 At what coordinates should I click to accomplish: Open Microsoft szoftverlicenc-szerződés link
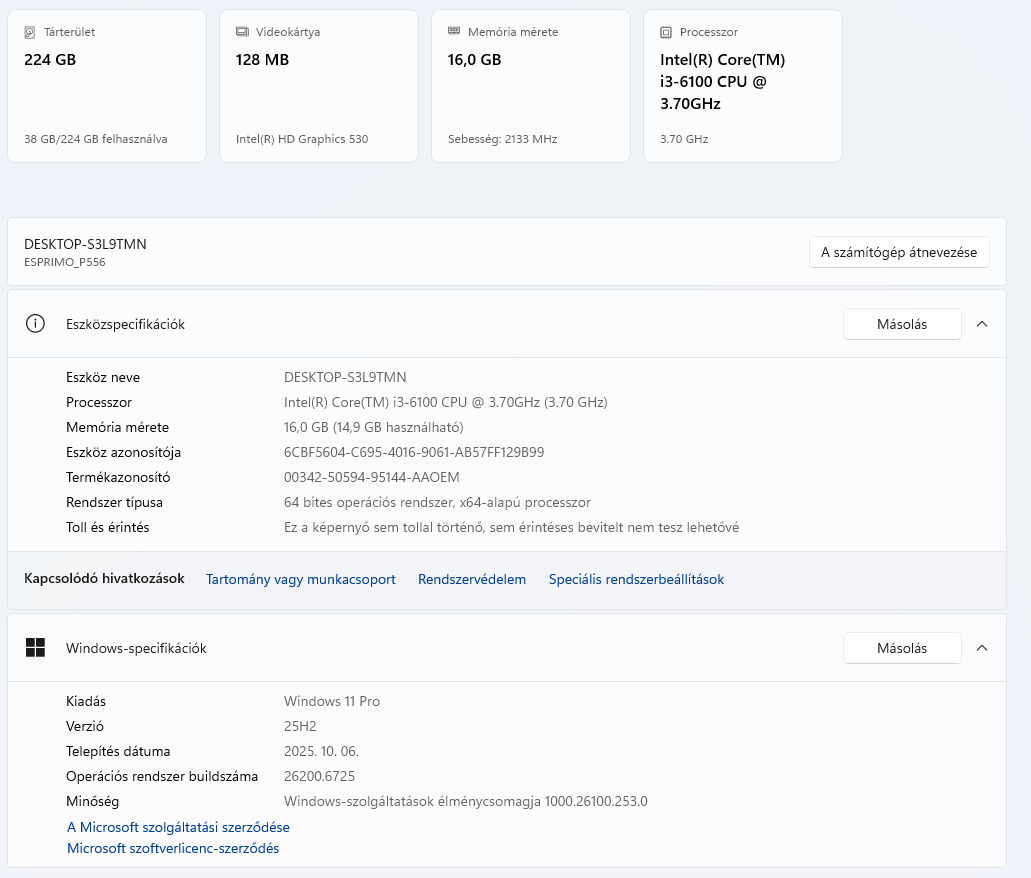click(173, 848)
